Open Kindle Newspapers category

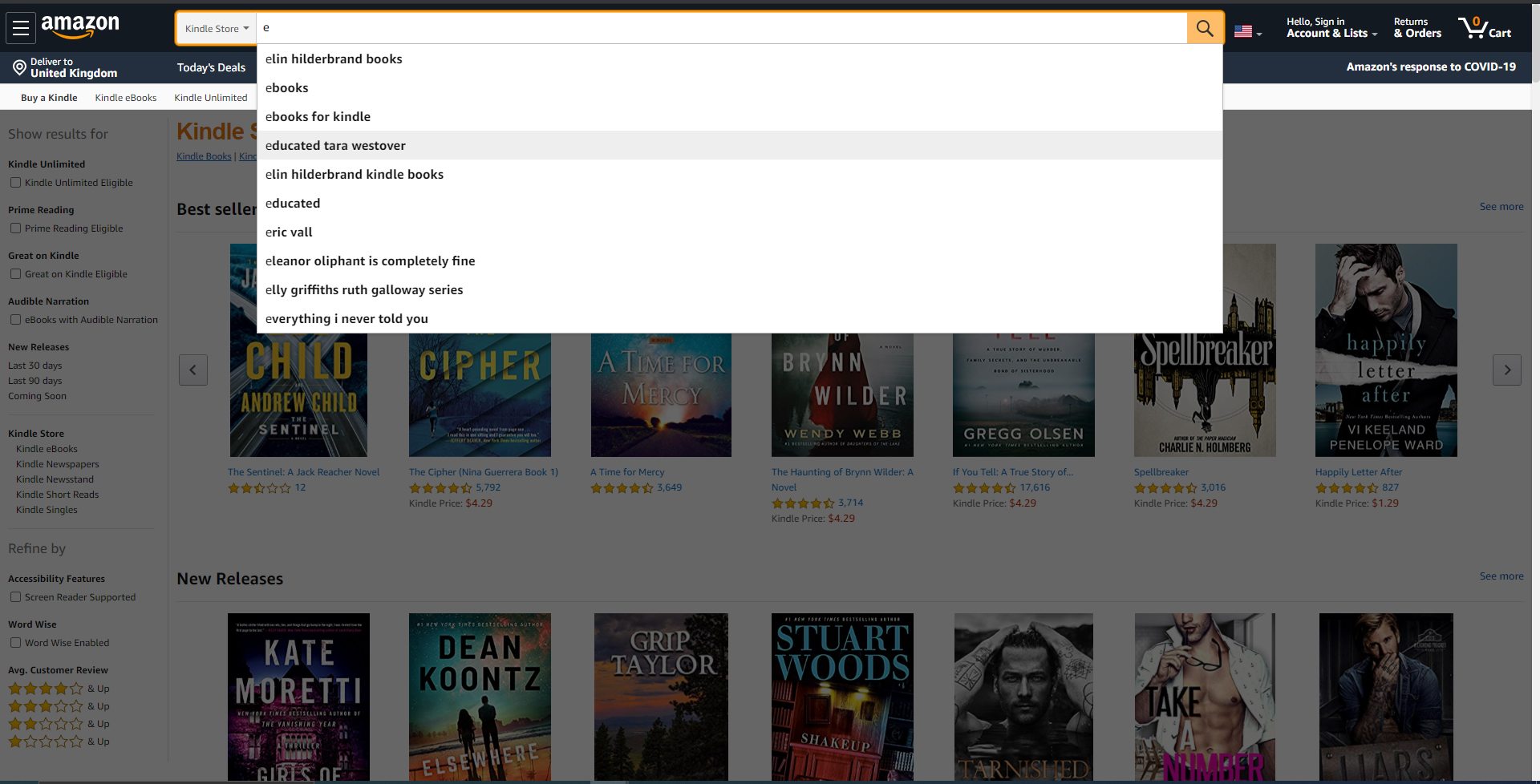58,464
